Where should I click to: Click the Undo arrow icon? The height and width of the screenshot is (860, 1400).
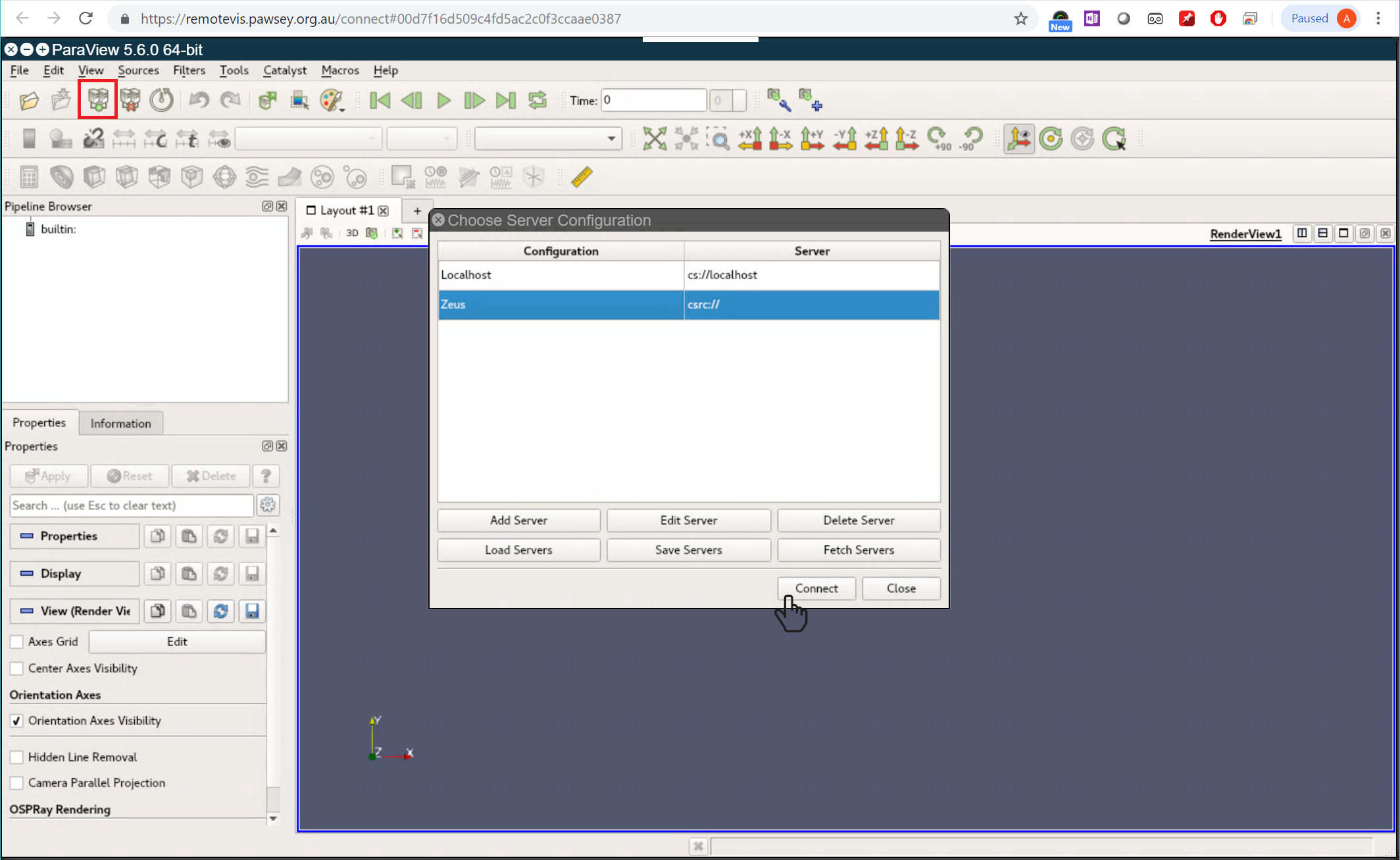coord(199,100)
